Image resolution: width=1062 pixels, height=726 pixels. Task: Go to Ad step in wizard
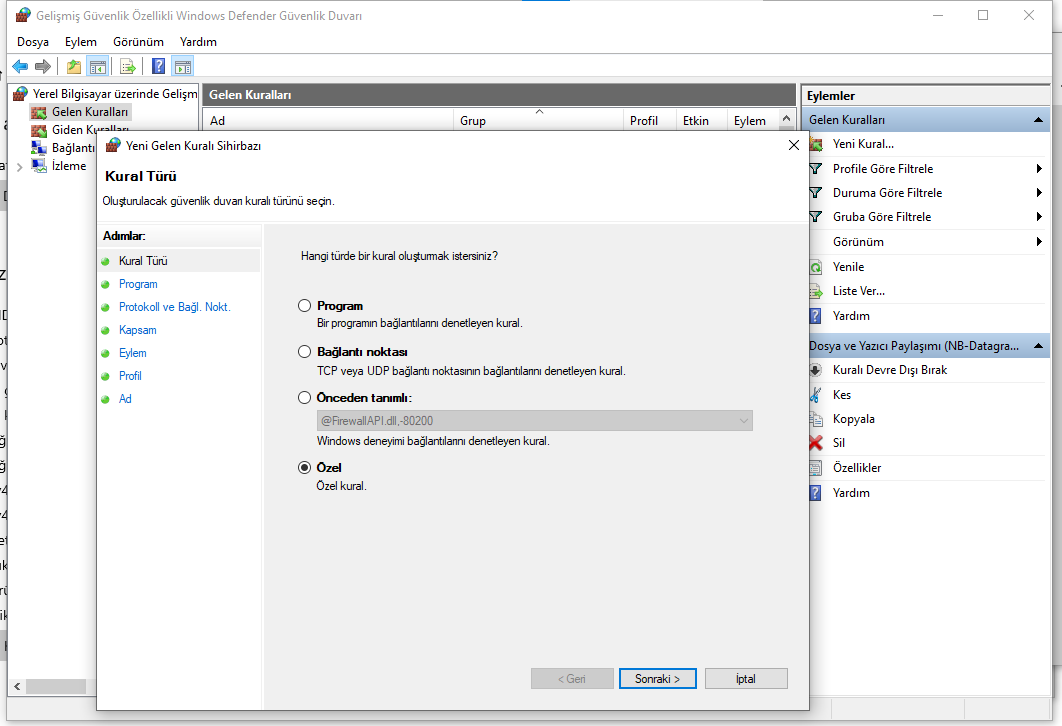point(125,400)
